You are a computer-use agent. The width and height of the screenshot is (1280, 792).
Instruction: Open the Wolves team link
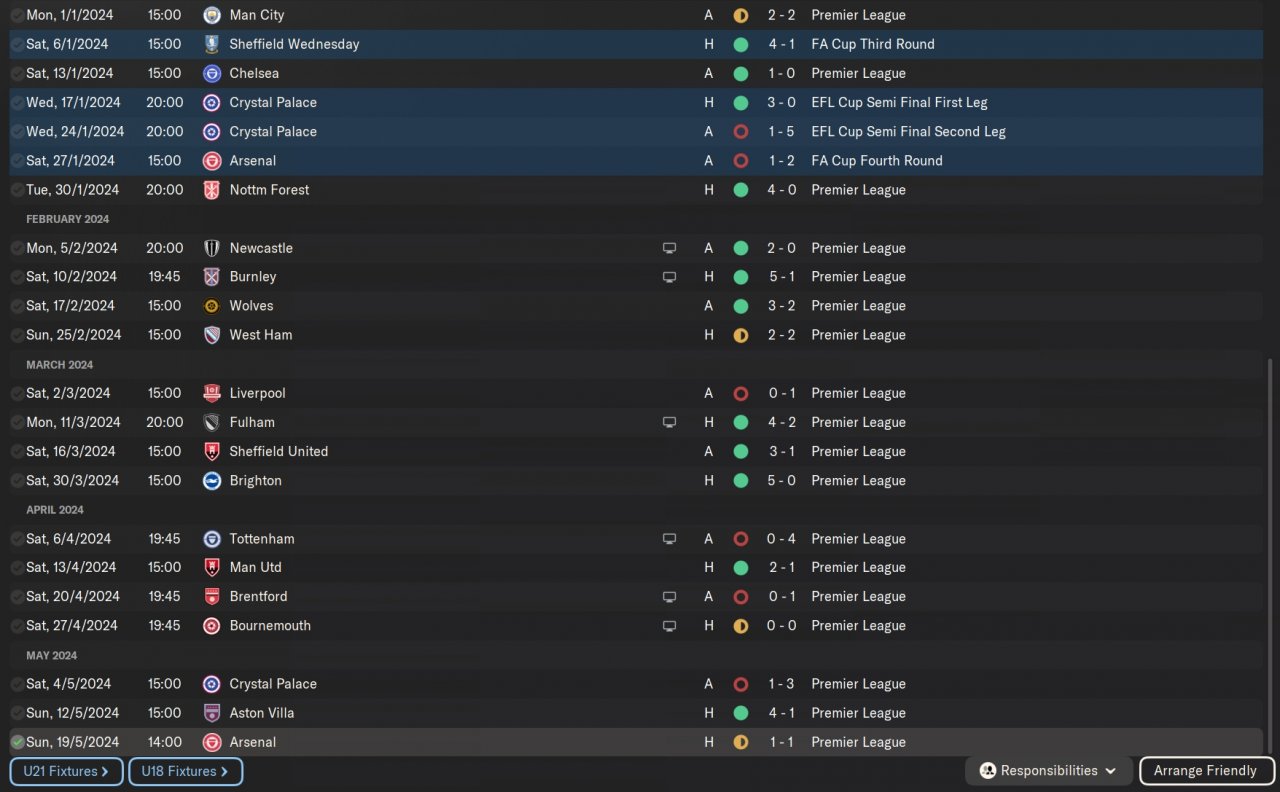click(x=251, y=306)
